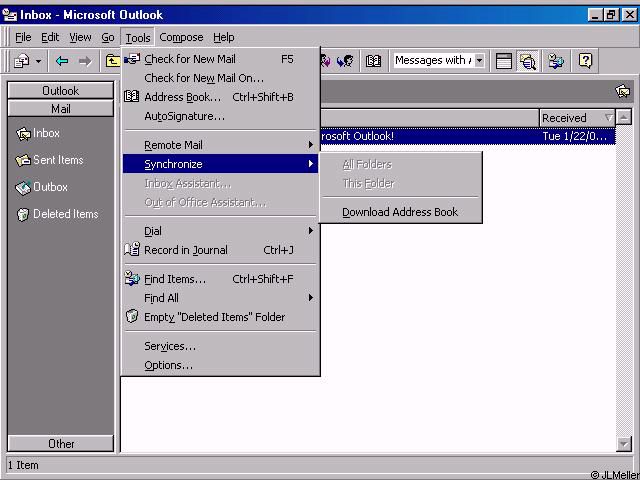Select AutoSignature... from the Tools menu
This screenshot has height=480, width=640.
(x=220, y=116)
